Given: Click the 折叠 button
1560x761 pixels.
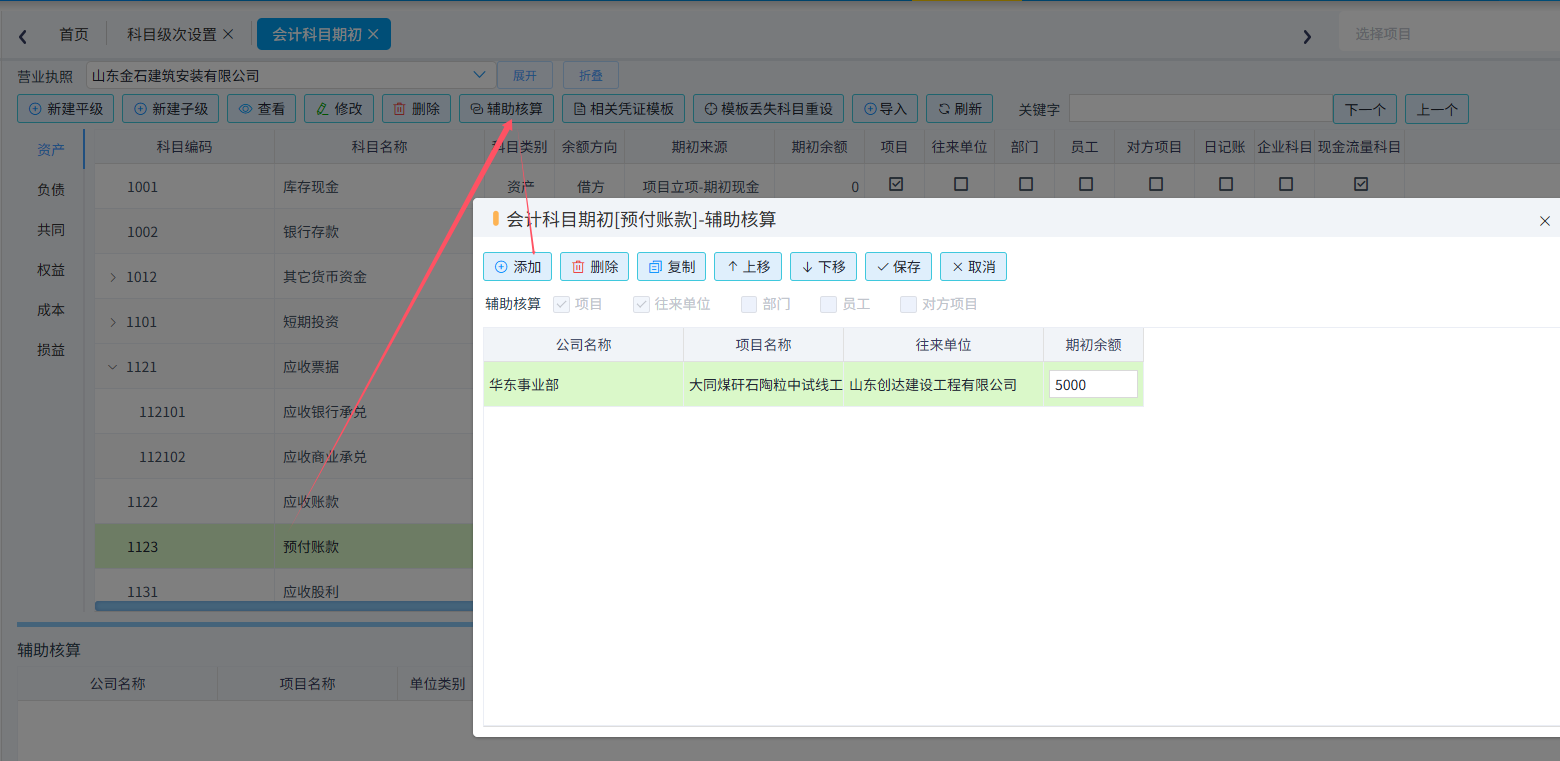Looking at the screenshot, I should 591,75.
